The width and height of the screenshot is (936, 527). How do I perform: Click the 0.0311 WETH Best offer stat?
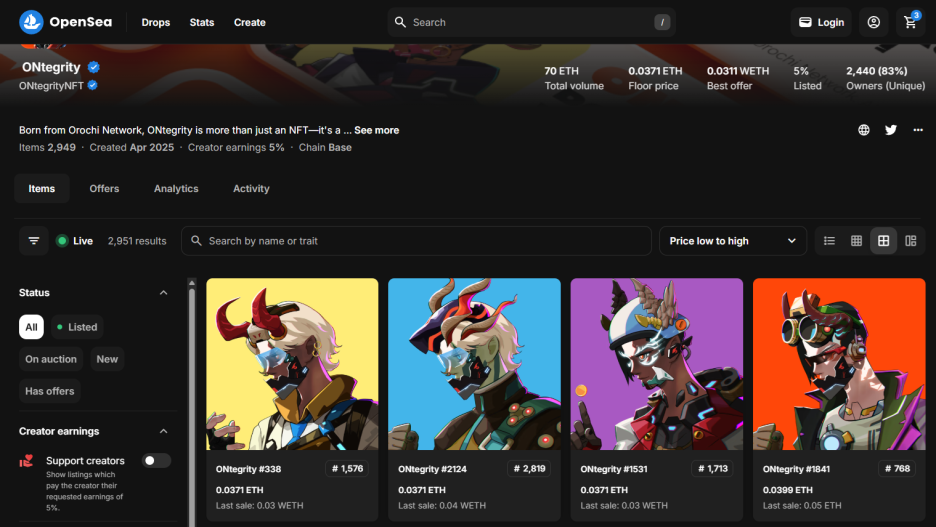click(738, 78)
